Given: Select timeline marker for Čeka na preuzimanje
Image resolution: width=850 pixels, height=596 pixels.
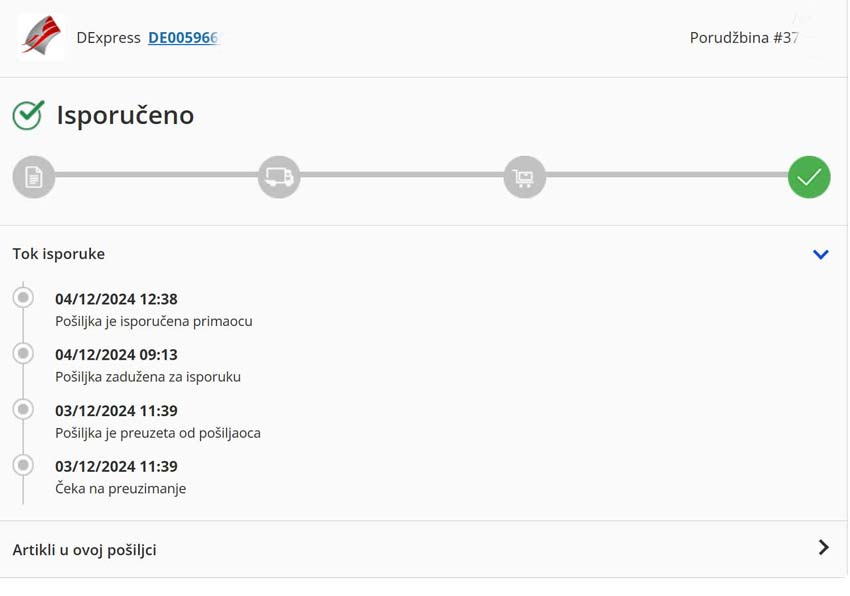Looking at the screenshot, I should tap(23, 465).
